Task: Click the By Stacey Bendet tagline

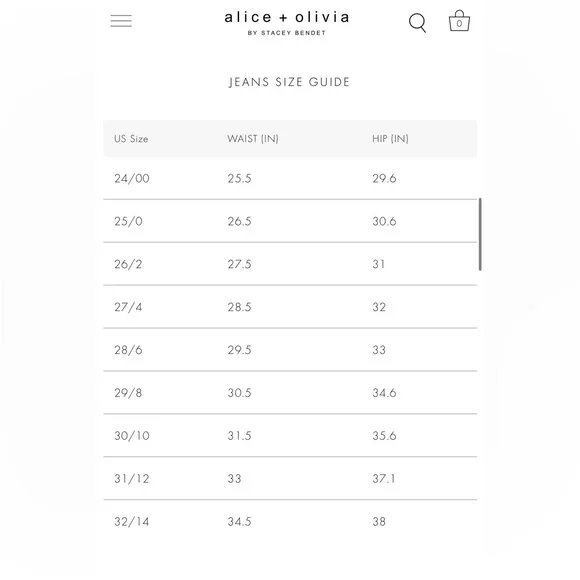Action: pyautogui.click(x=287, y=33)
